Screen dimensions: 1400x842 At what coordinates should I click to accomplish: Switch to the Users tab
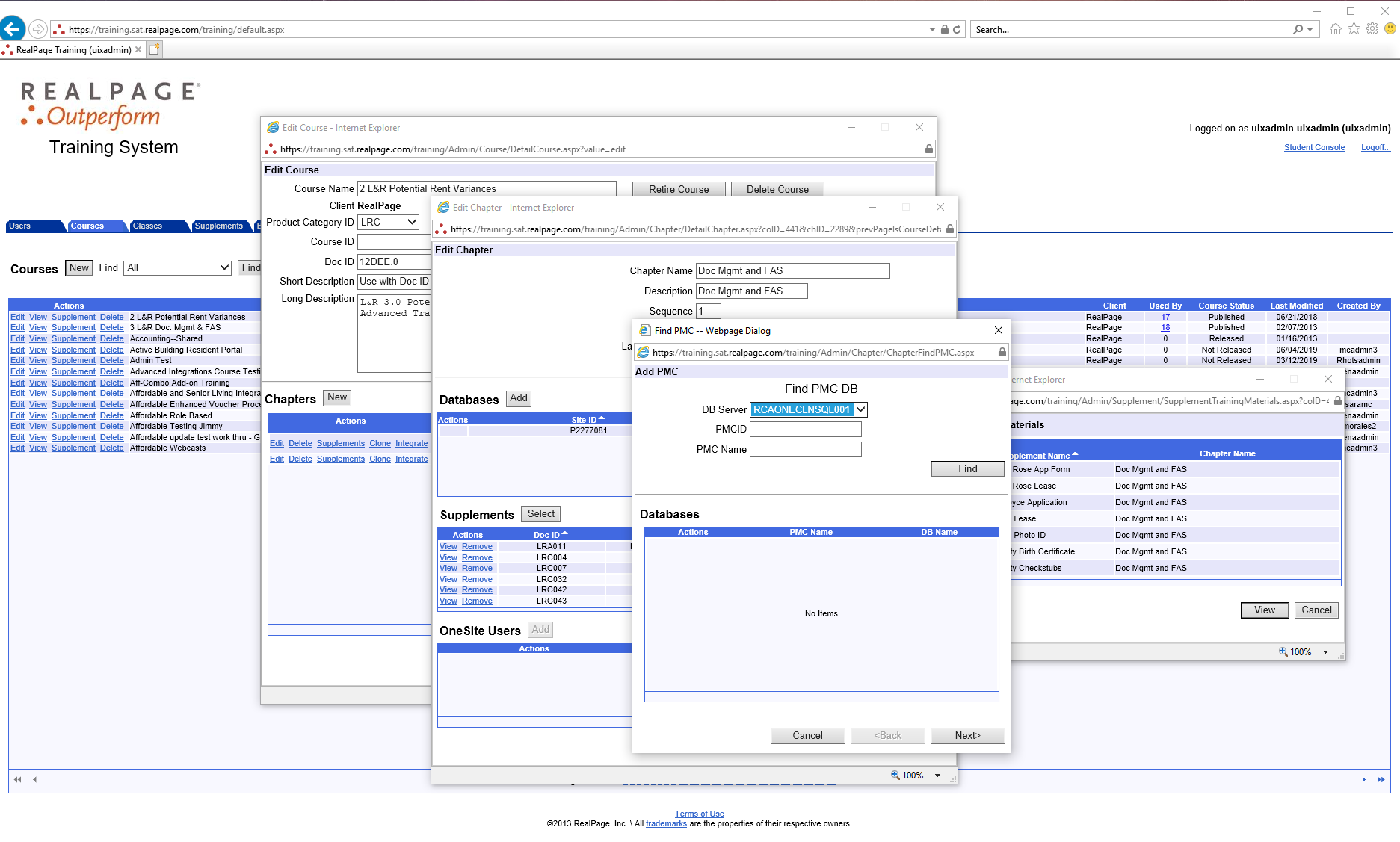(33, 226)
